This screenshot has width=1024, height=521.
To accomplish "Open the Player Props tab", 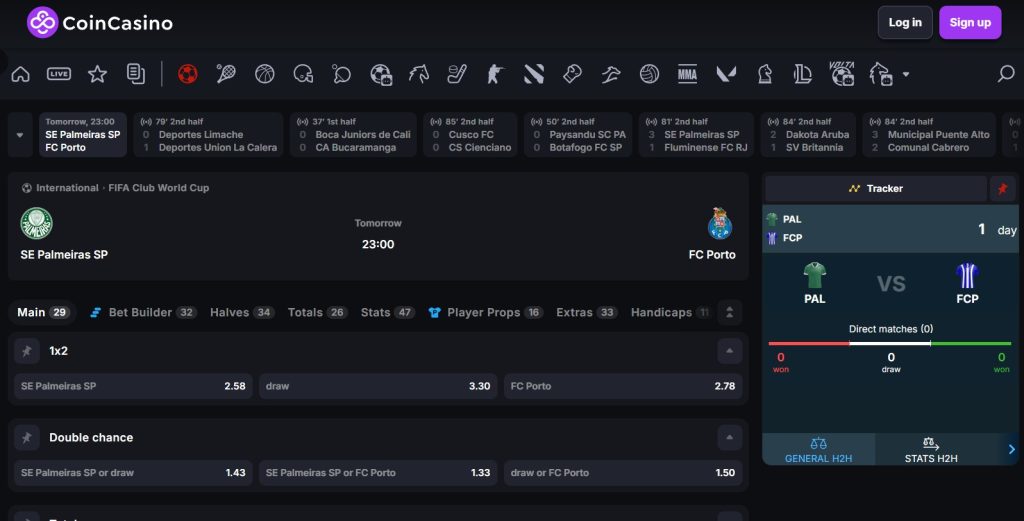I will coord(486,313).
